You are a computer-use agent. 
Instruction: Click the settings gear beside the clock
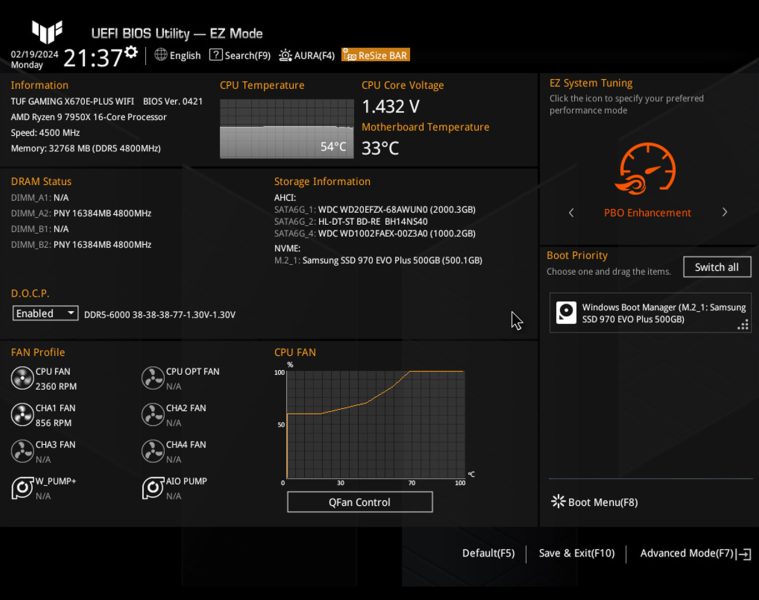tap(131, 52)
